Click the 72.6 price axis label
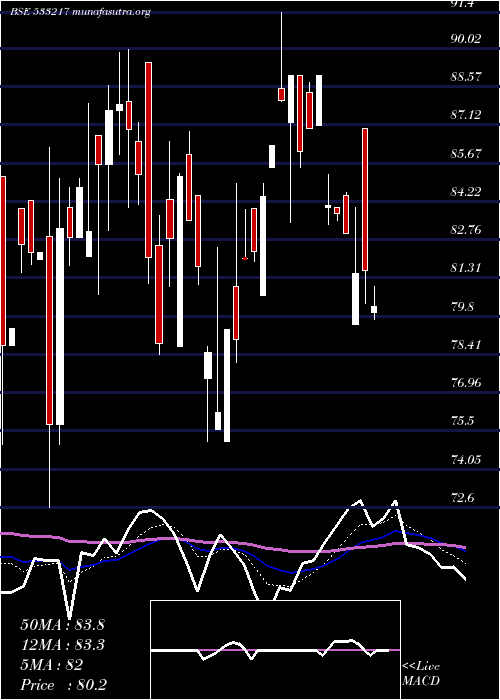The width and height of the screenshot is (500, 700). click(463, 498)
